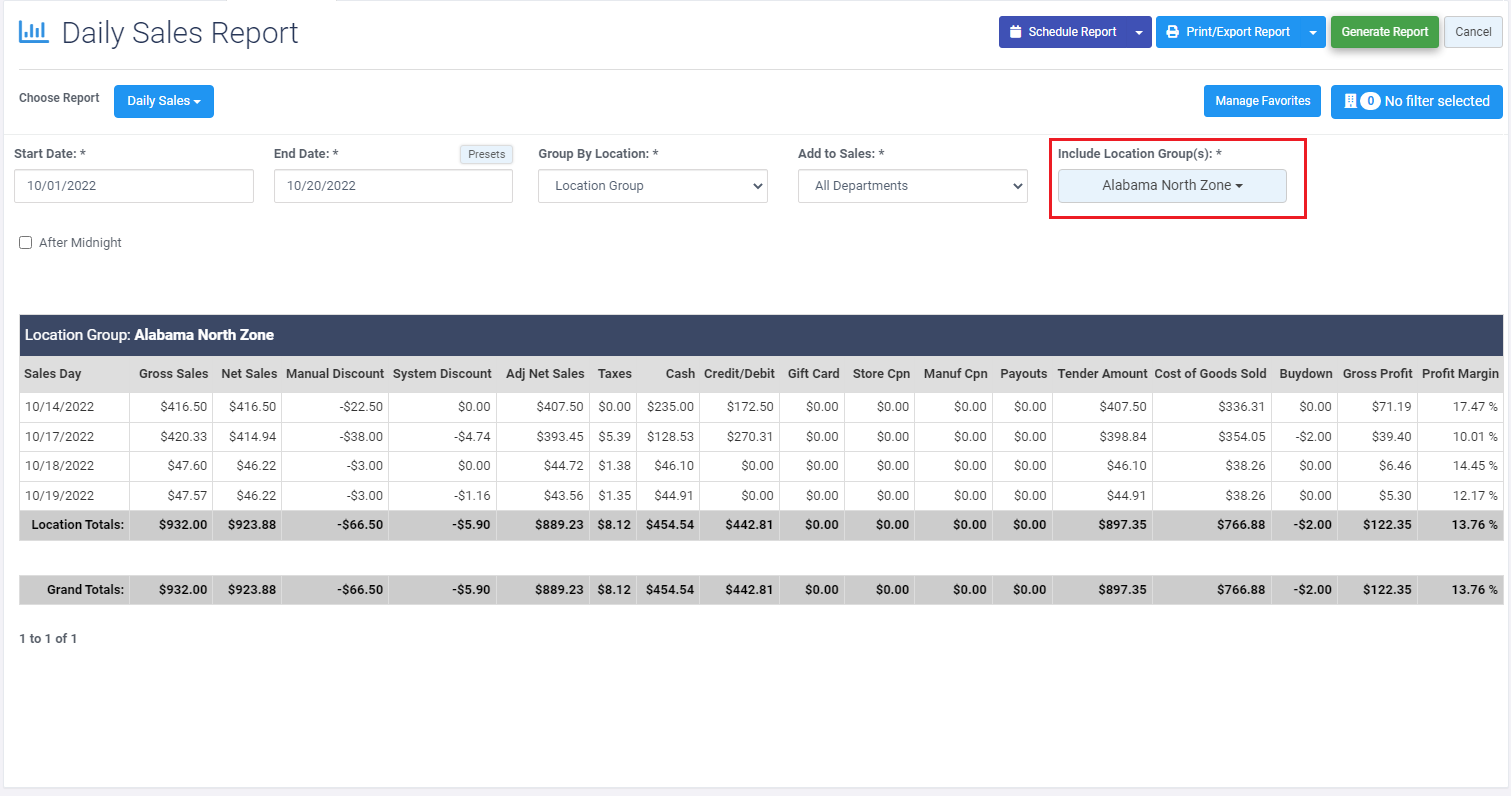Click the Generate Report button
The image size is (1511, 796).
(x=1385, y=31)
